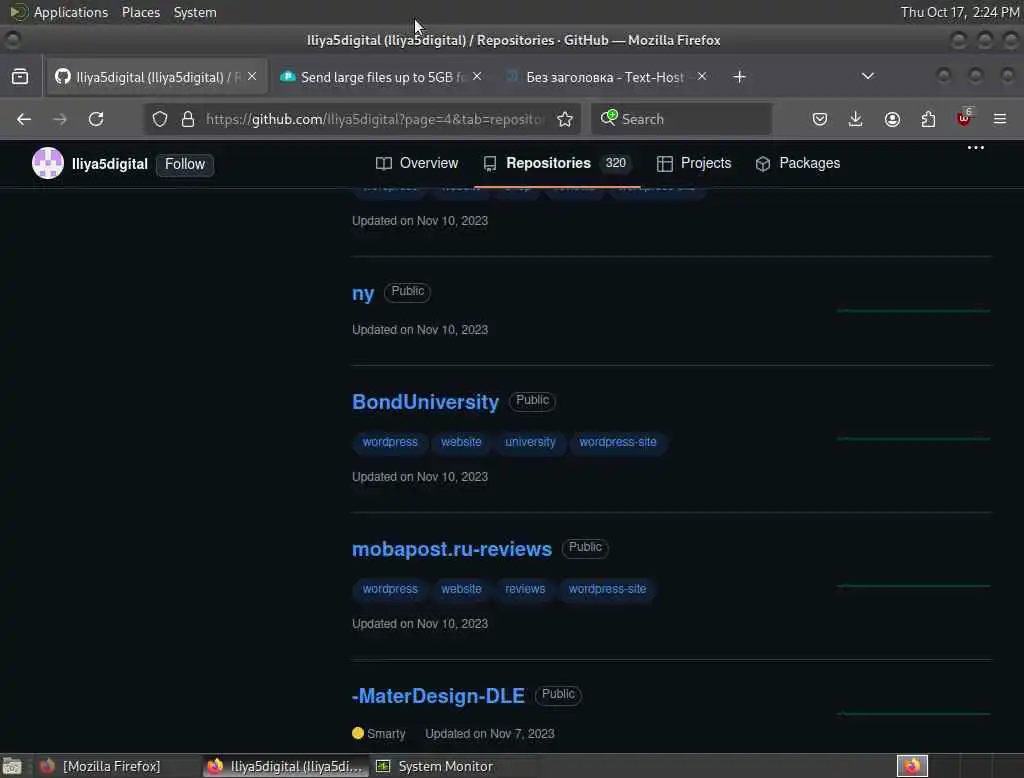Follow the Iliya5digital user

185,164
